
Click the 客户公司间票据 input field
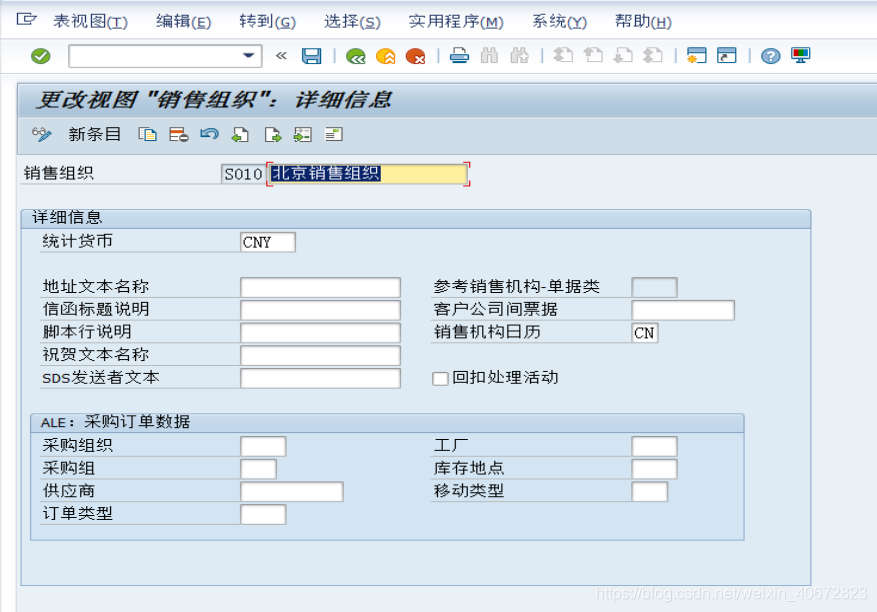[x=683, y=310]
